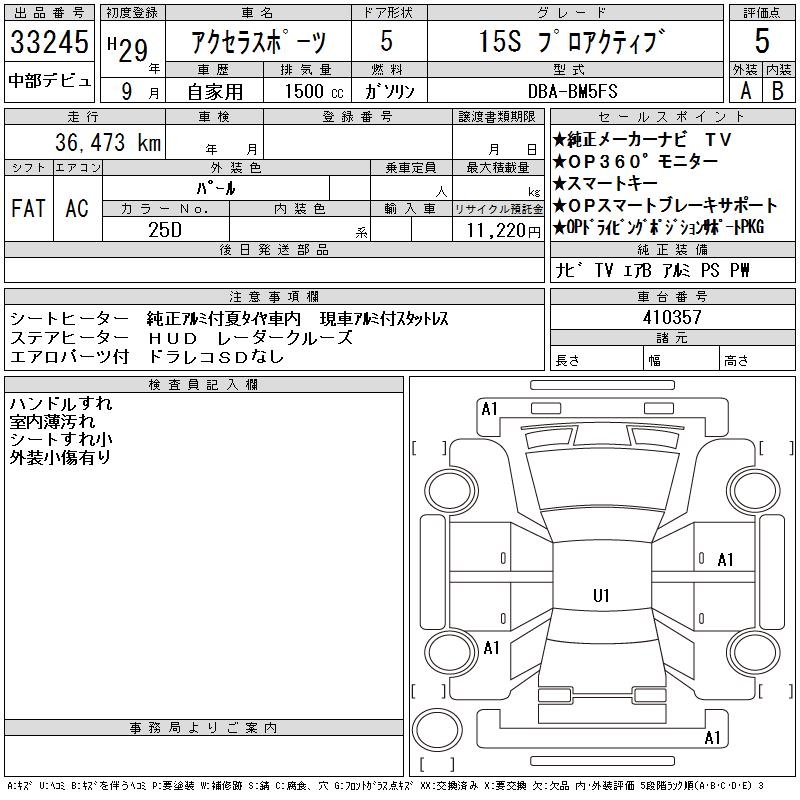Click the 純正装備 header
800x800 pixels.
pos(672,249)
